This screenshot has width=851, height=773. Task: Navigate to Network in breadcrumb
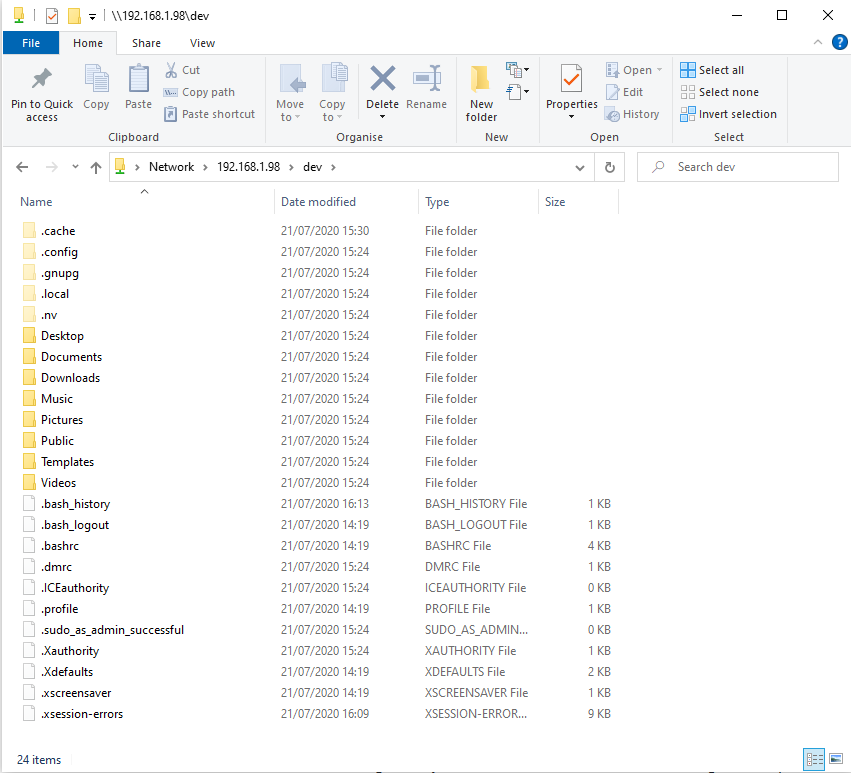[172, 167]
